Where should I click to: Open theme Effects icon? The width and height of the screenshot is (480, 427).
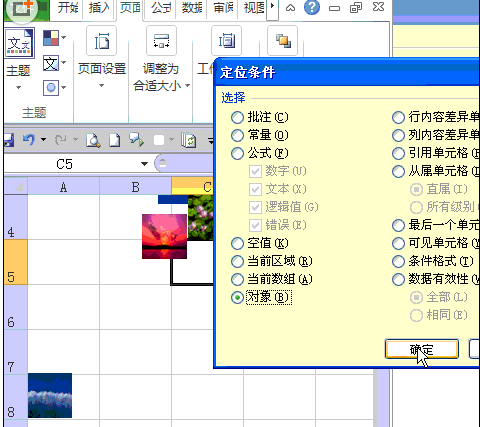tap(51, 88)
